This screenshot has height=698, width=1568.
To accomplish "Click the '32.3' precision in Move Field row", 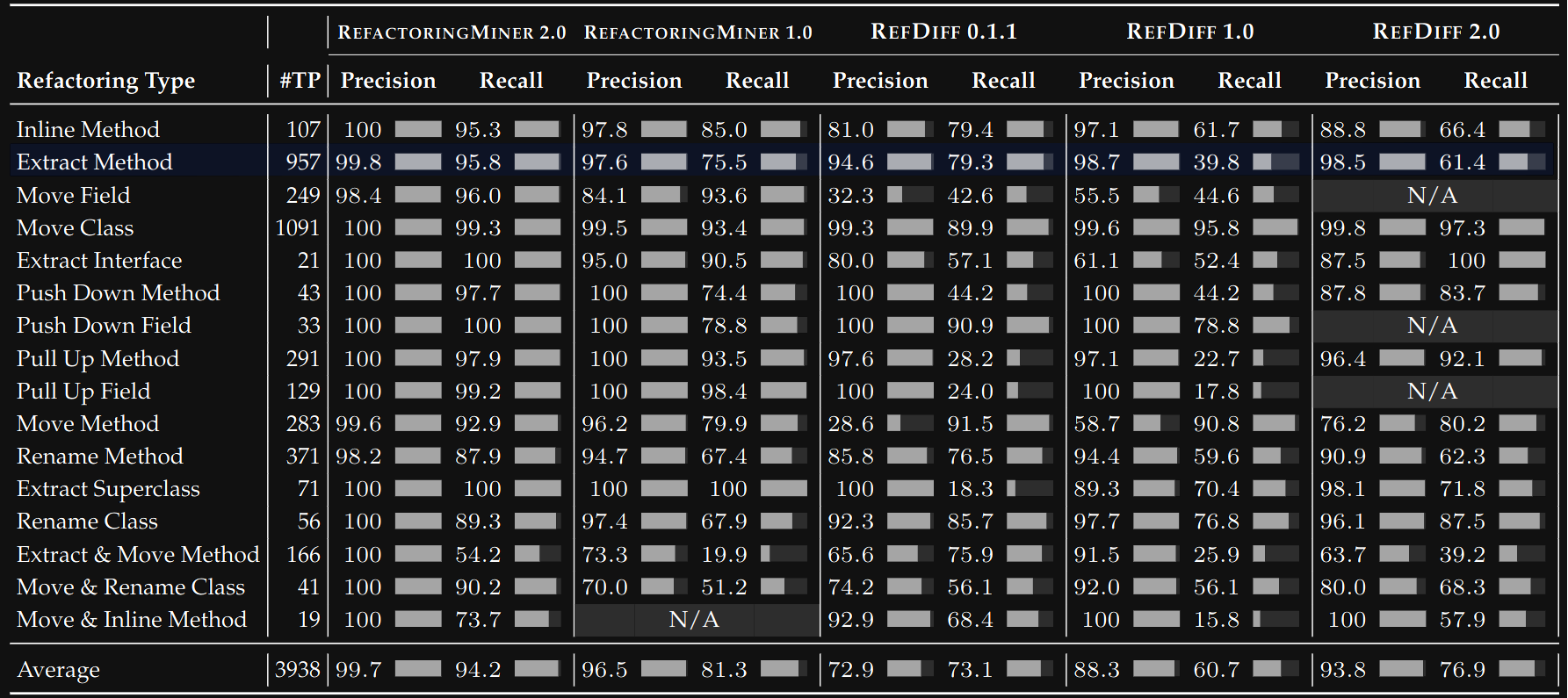I will click(x=850, y=195).
